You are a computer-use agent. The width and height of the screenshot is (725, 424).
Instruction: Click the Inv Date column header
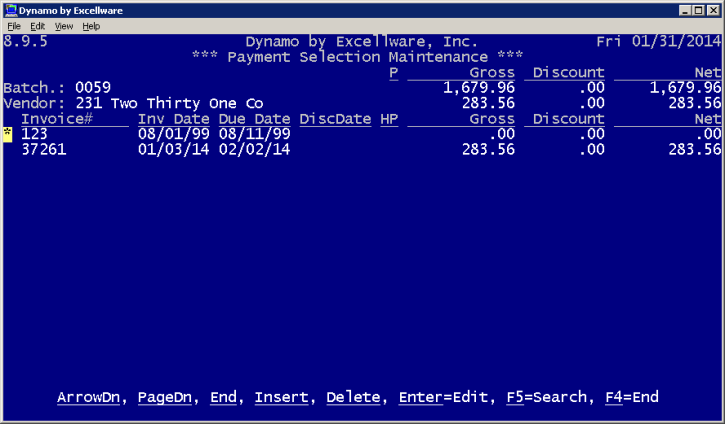pos(174,119)
